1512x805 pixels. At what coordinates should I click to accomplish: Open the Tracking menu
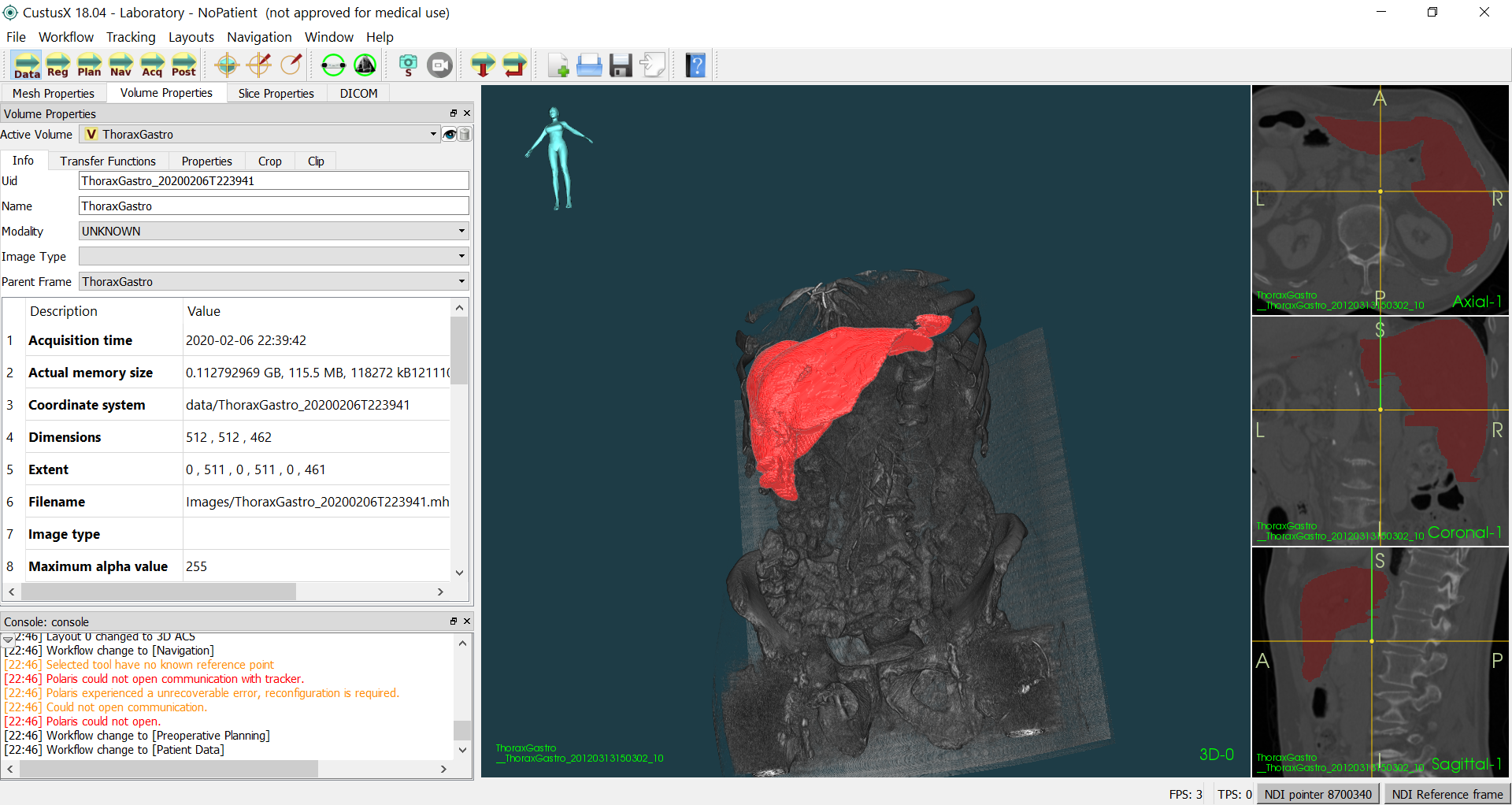[131, 37]
